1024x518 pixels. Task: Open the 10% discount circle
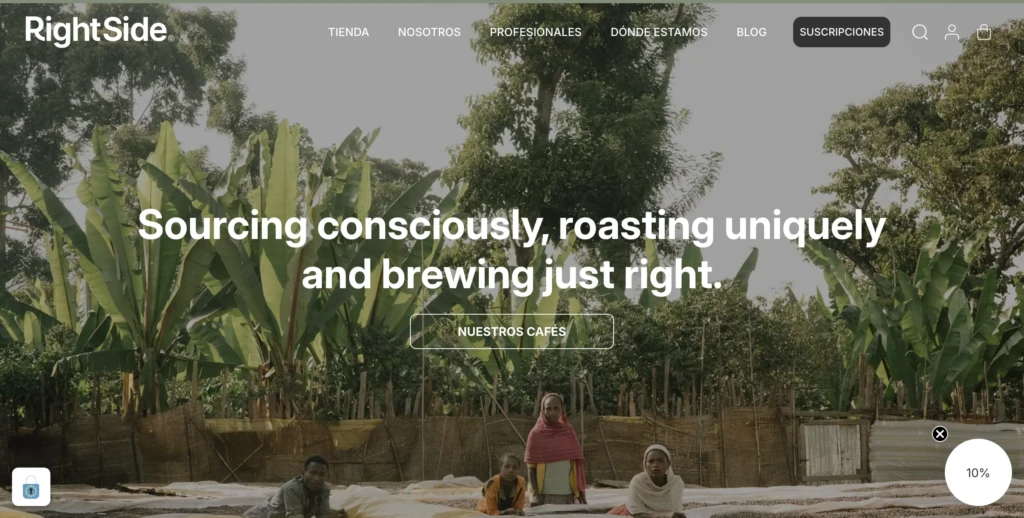[x=978, y=472]
